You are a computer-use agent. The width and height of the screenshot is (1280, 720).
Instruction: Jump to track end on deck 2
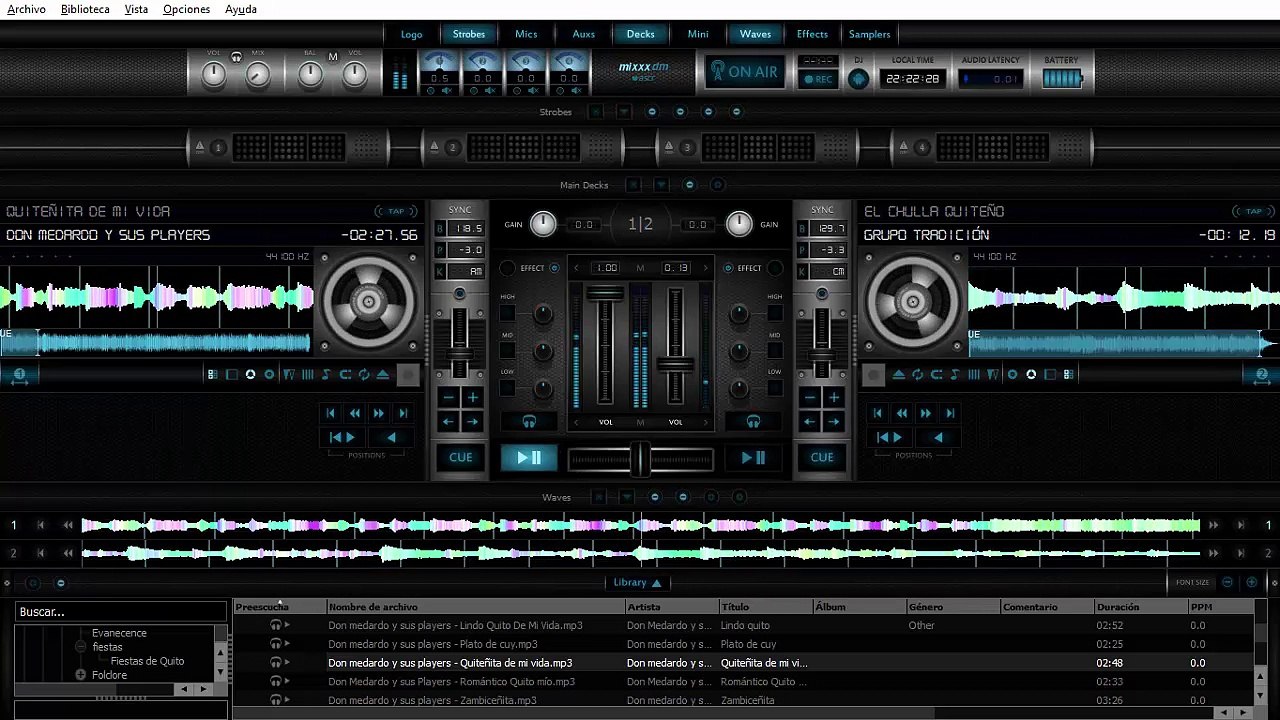pyautogui.click(x=950, y=413)
